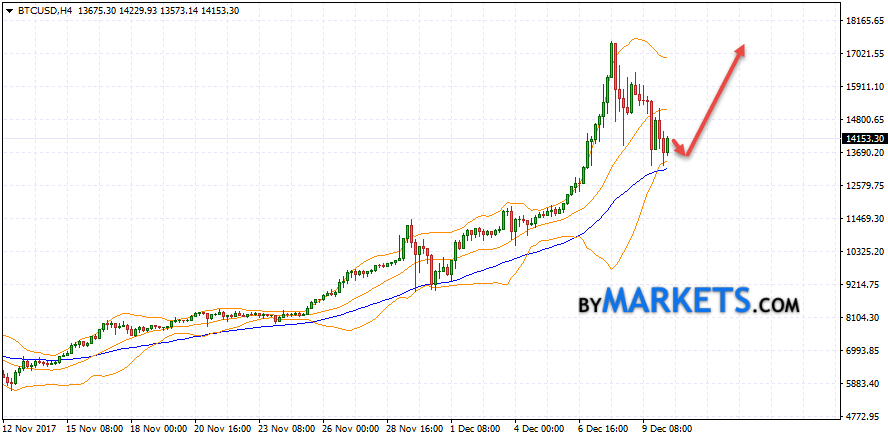Select the 20 Nov 16:00 time label
This screenshot has width=888, height=440.
click(x=224, y=428)
